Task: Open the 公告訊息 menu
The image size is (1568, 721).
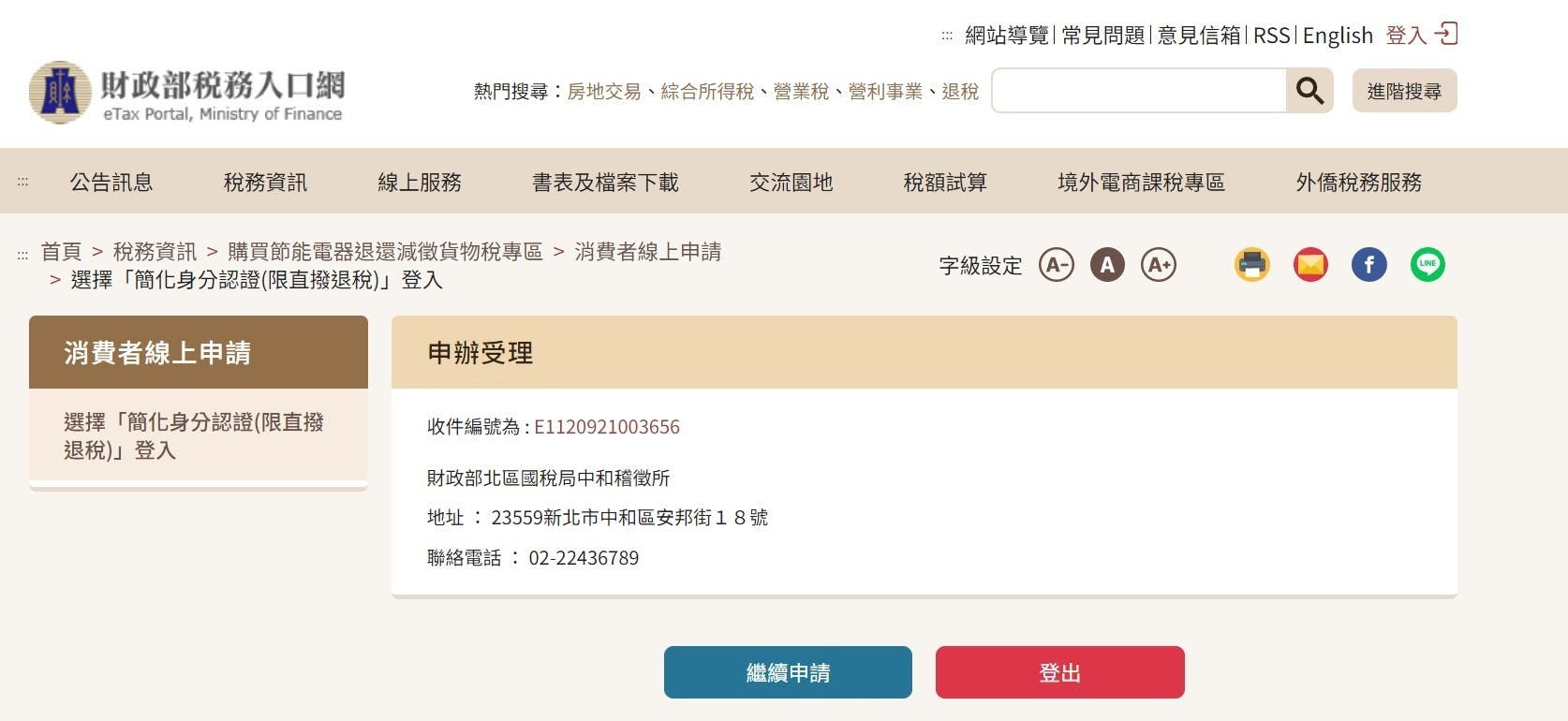Action: [111, 182]
